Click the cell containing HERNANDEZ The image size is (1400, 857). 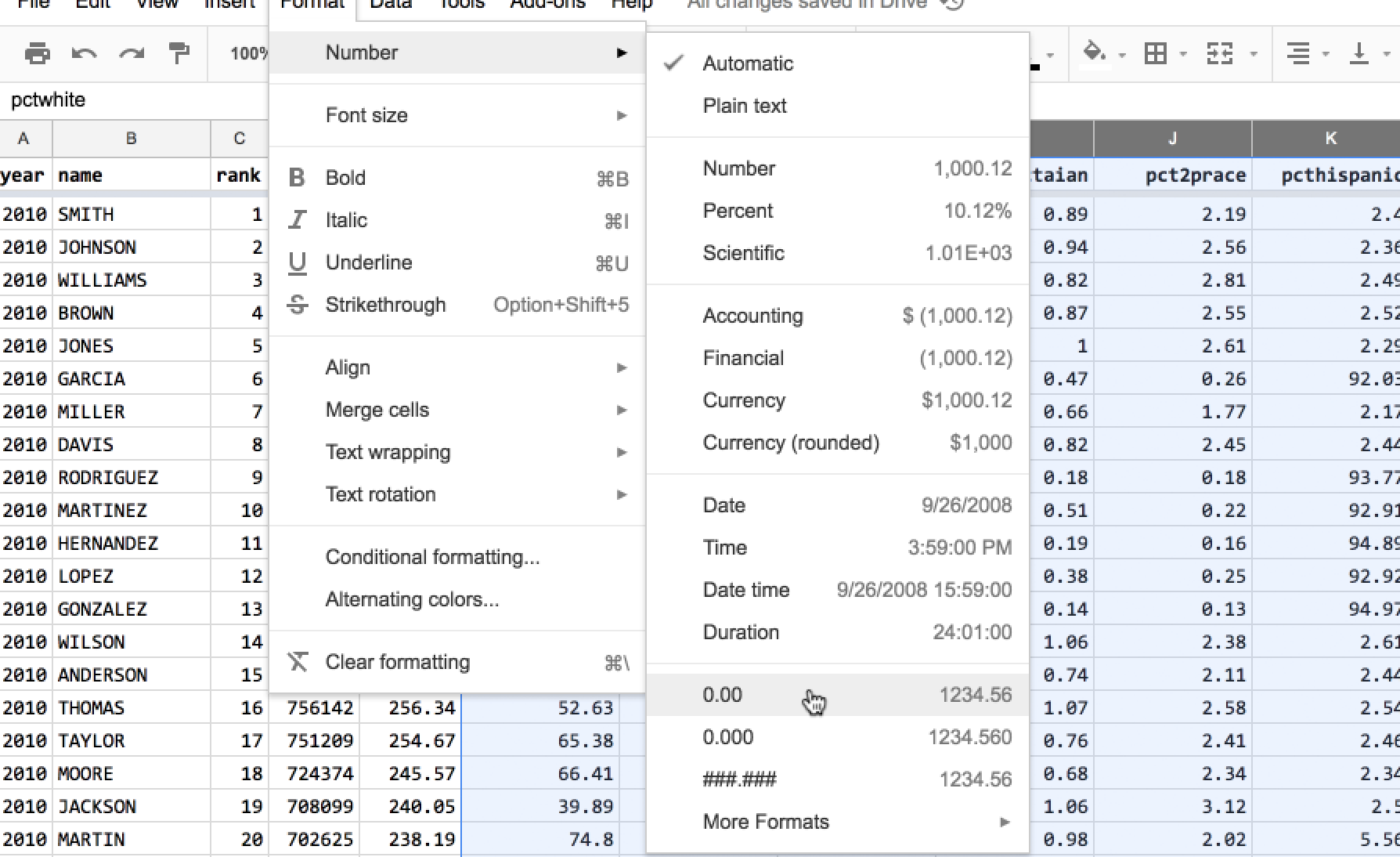(x=132, y=544)
